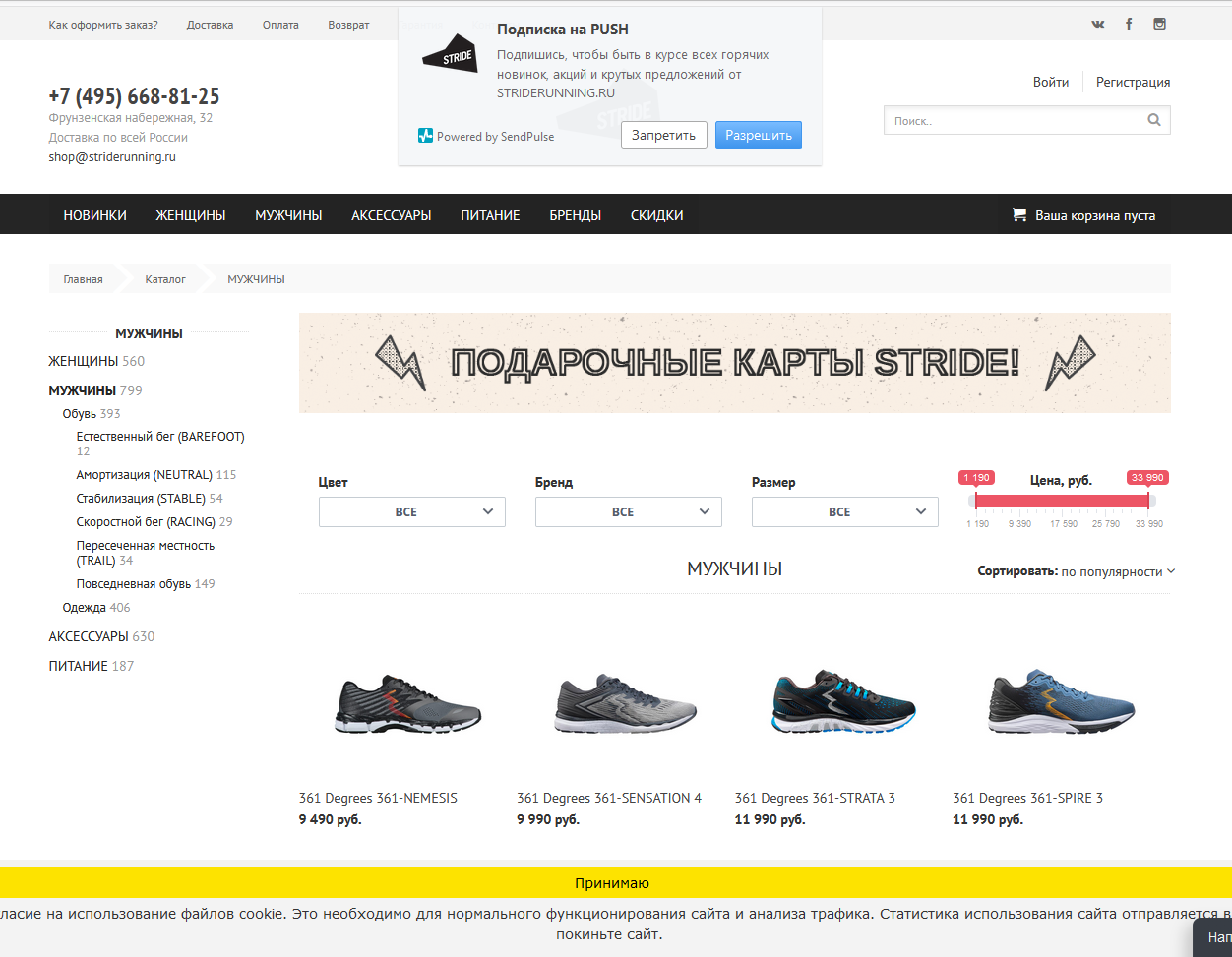Go to Главная breadcrumb
The image size is (1232, 957).
click(84, 279)
